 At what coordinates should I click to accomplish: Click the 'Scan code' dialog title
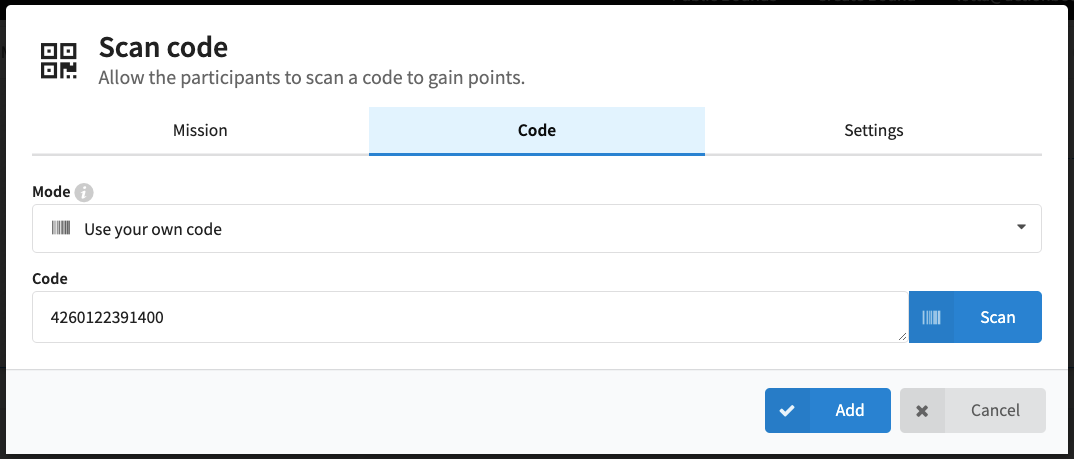tap(163, 47)
